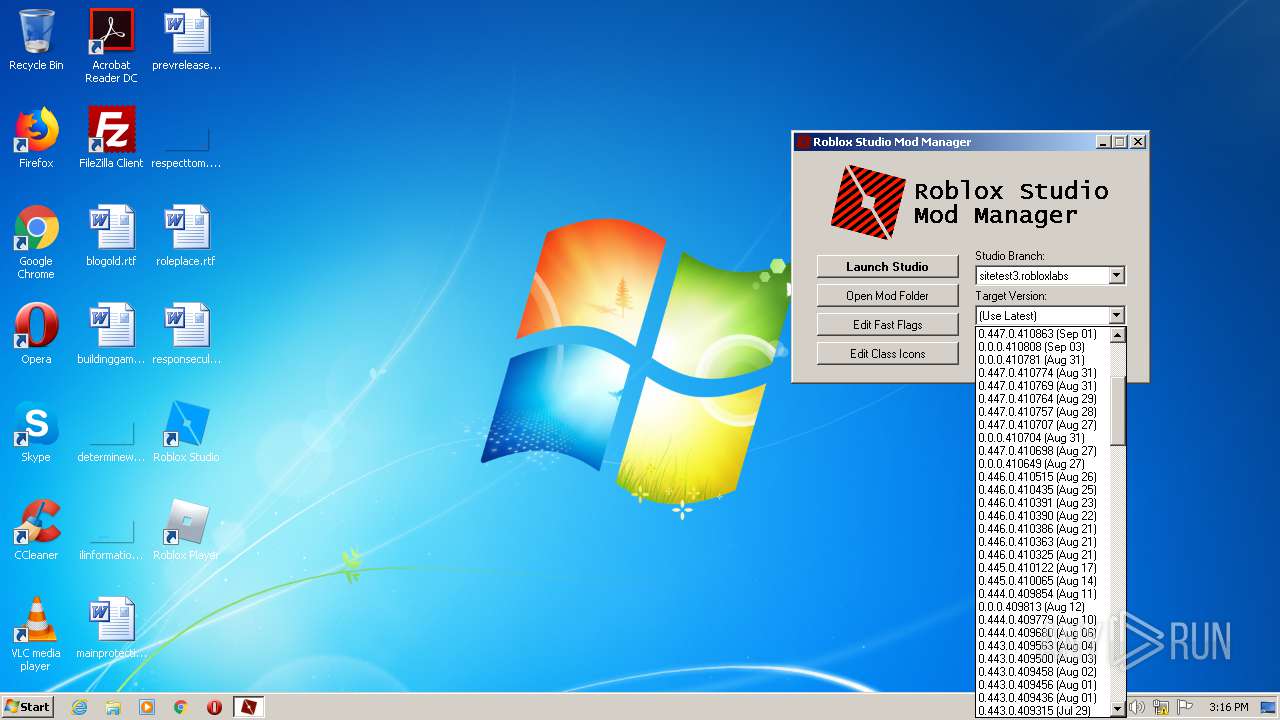Open Internet Explorer from the taskbar
The image size is (1280, 720).
[x=79, y=707]
